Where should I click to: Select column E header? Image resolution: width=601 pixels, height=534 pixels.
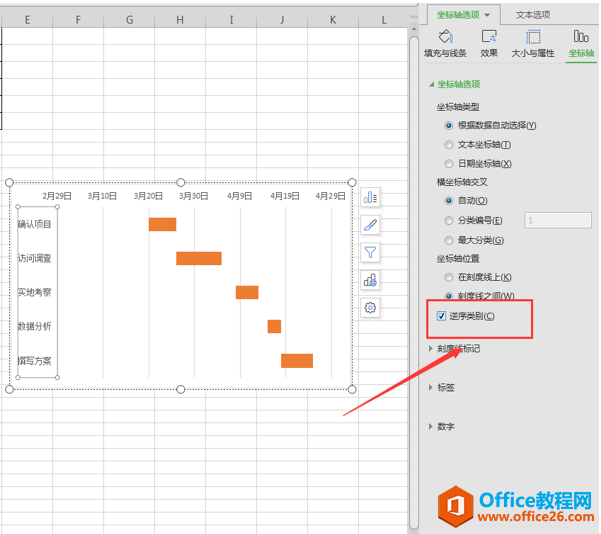(x=27, y=20)
